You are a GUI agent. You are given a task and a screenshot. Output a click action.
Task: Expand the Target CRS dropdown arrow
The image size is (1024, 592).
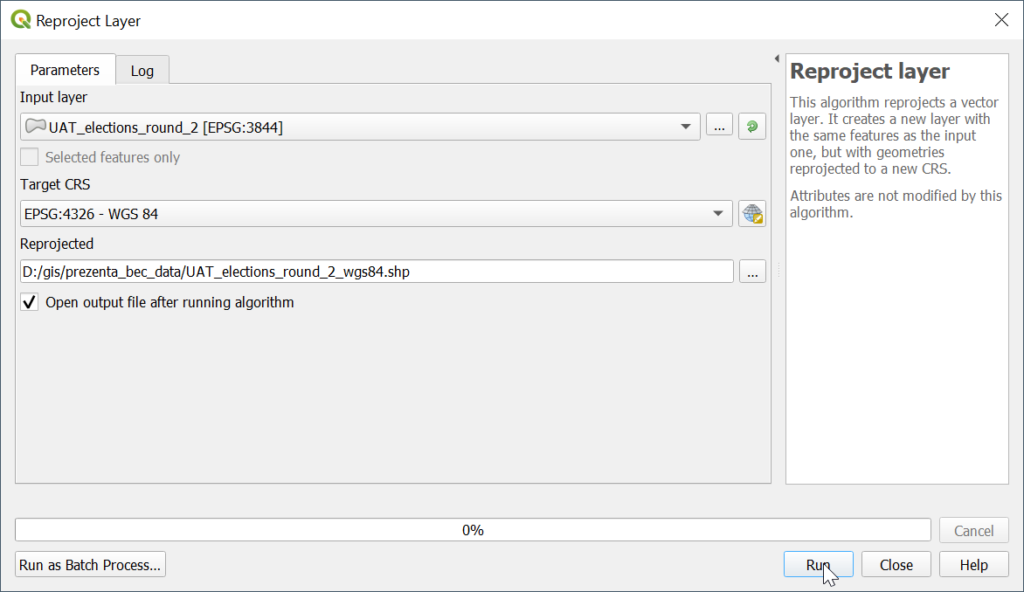coord(718,214)
